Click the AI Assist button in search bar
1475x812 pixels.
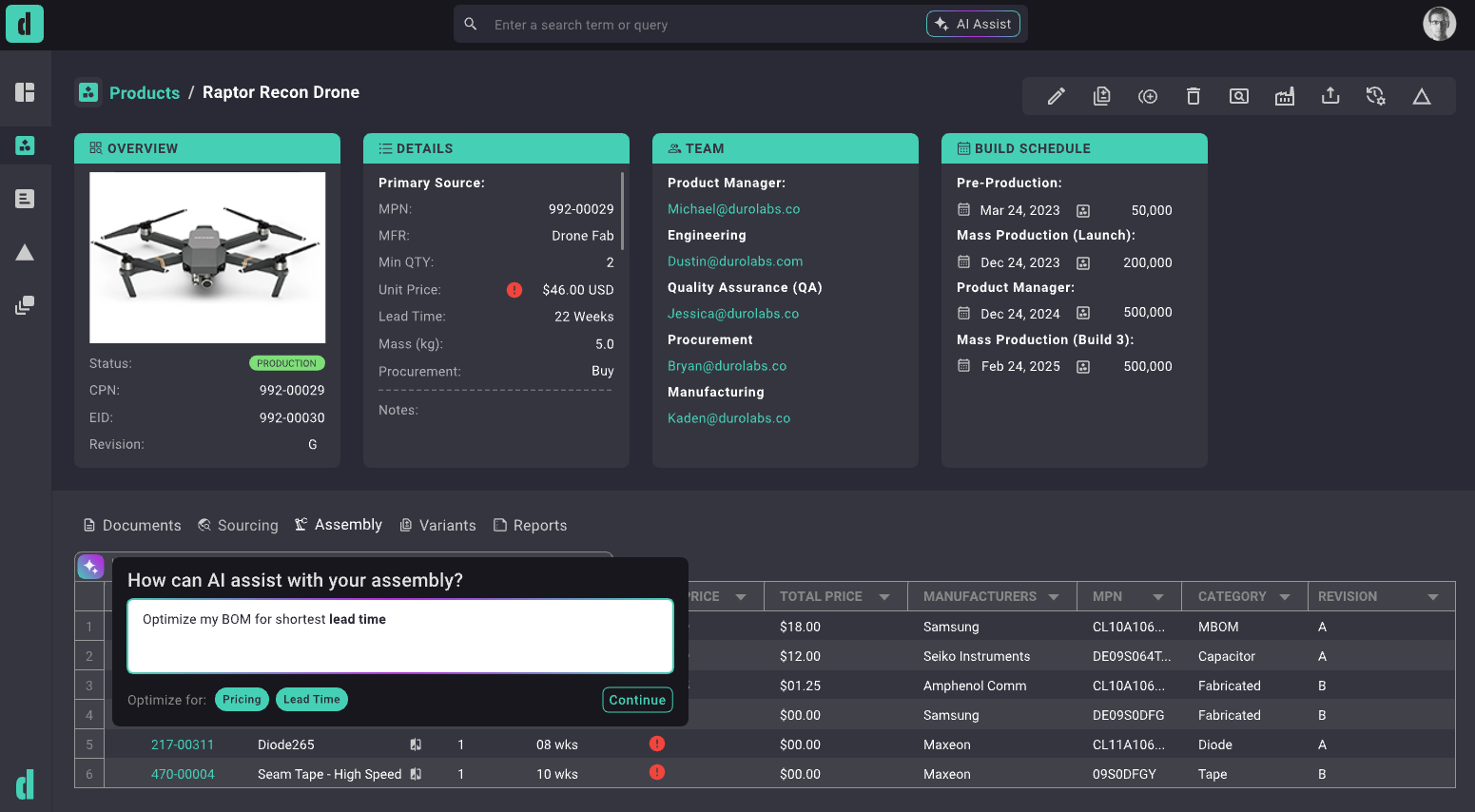click(973, 24)
